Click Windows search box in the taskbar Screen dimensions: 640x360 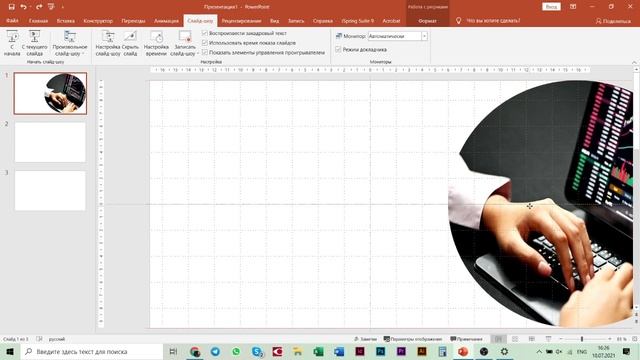[91, 351]
